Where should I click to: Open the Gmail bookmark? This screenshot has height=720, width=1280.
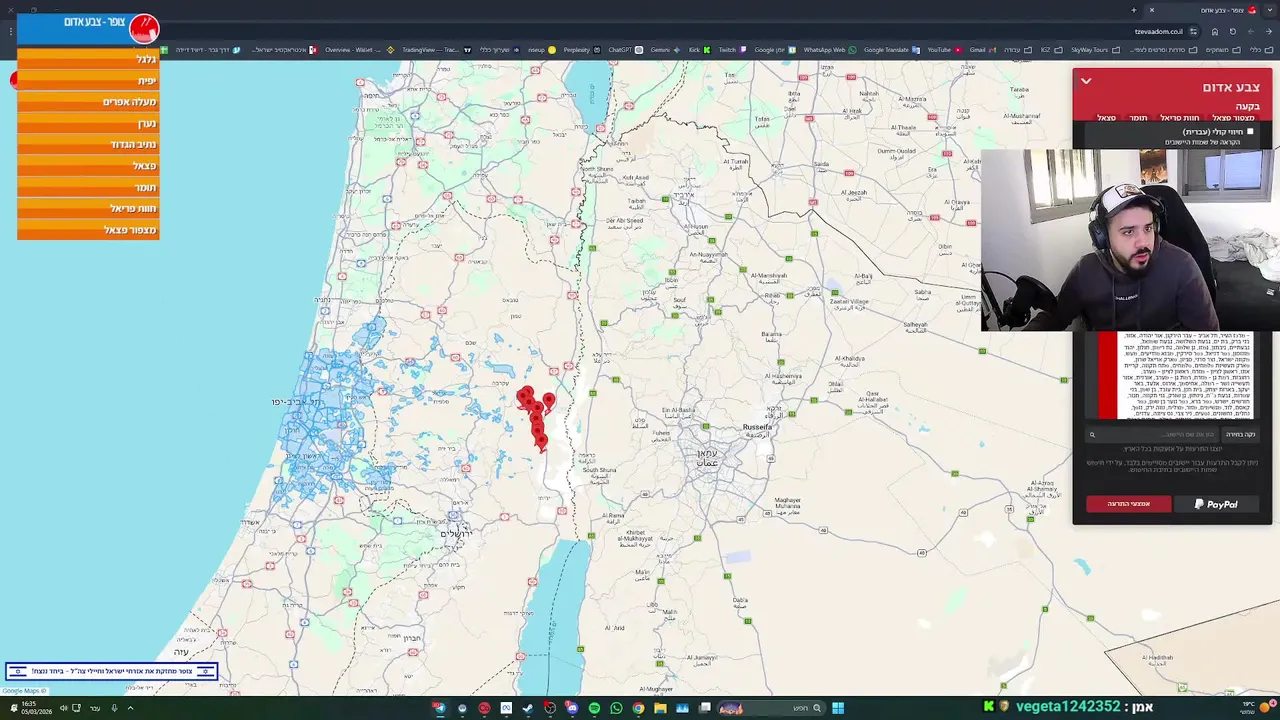[982, 50]
